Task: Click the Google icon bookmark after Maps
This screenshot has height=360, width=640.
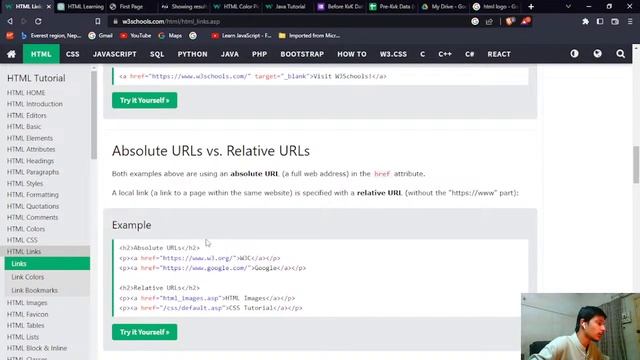Action: (x=193, y=36)
